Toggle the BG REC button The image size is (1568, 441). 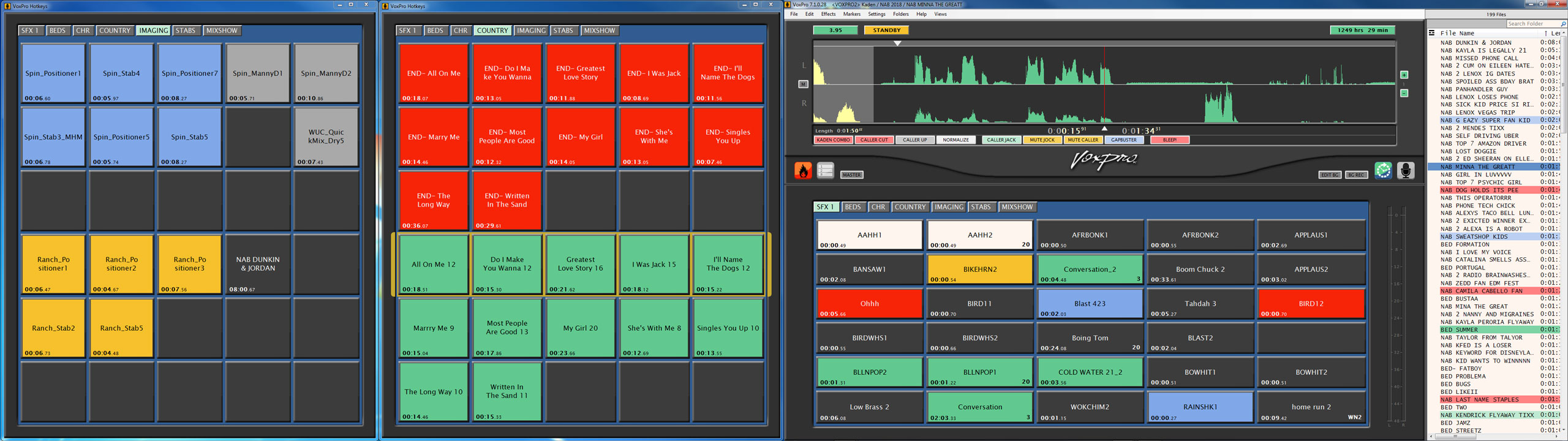pyautogui.click(x=1356, y=175)
